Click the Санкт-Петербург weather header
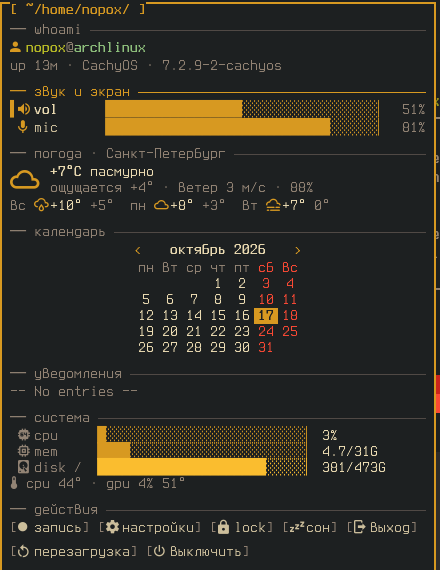The width and height of the screenshot is (440, 570). (165, 153)
